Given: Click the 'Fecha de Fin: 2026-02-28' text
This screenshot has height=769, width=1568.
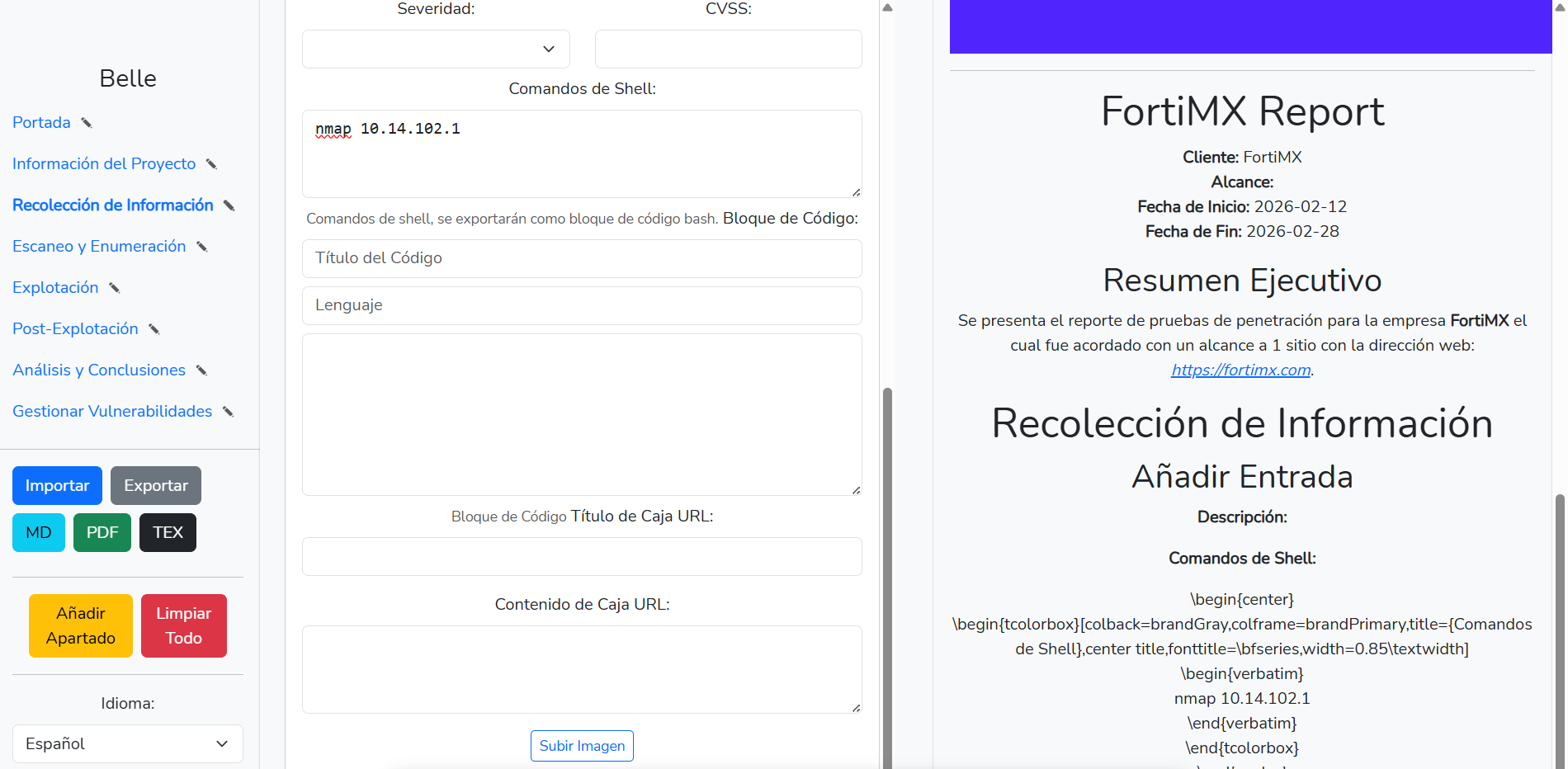Looking at the screenshot, I should pos(1242,231).
